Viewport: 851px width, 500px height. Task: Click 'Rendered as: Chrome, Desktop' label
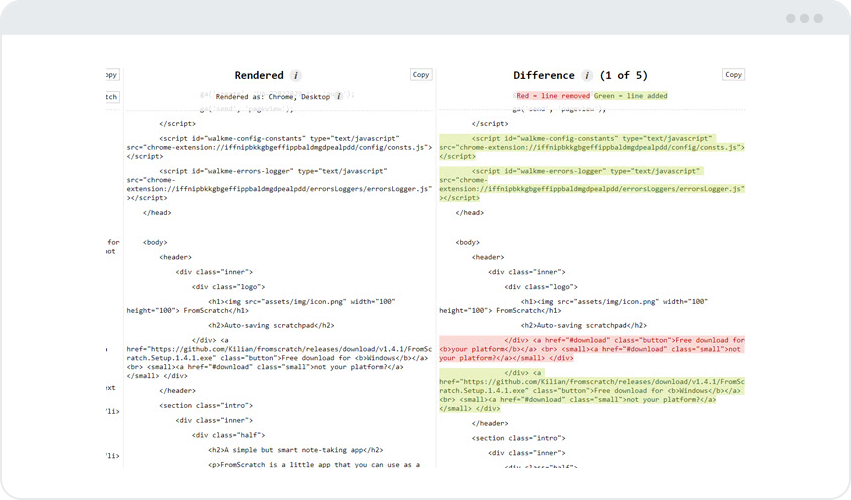point(272,97)
